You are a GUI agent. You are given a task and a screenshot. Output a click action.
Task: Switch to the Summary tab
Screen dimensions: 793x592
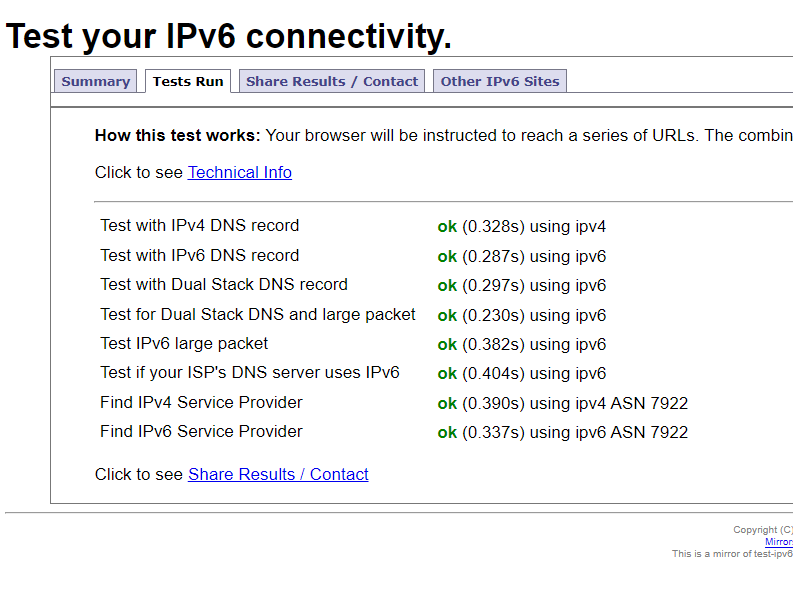95,82
